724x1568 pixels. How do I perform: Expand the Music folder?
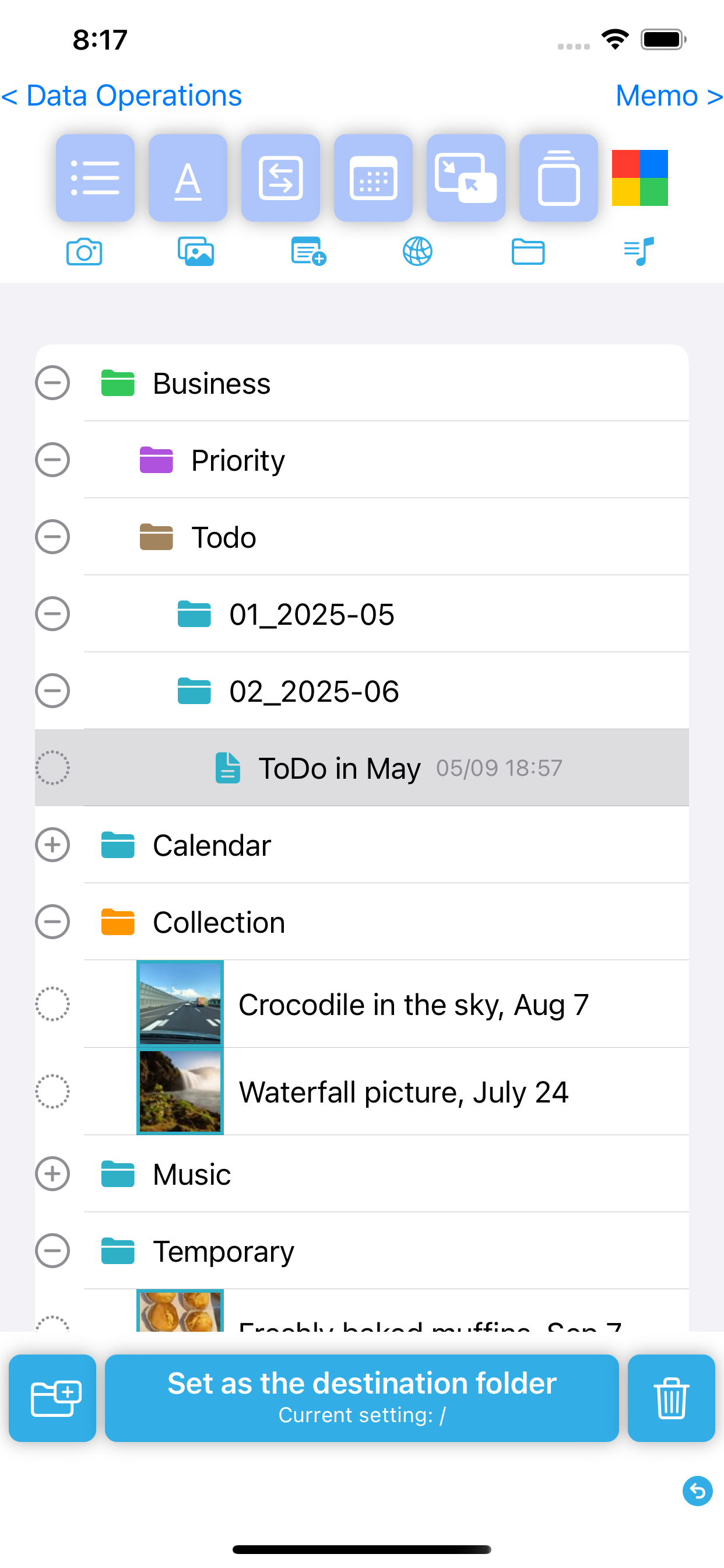point(52,1174)
